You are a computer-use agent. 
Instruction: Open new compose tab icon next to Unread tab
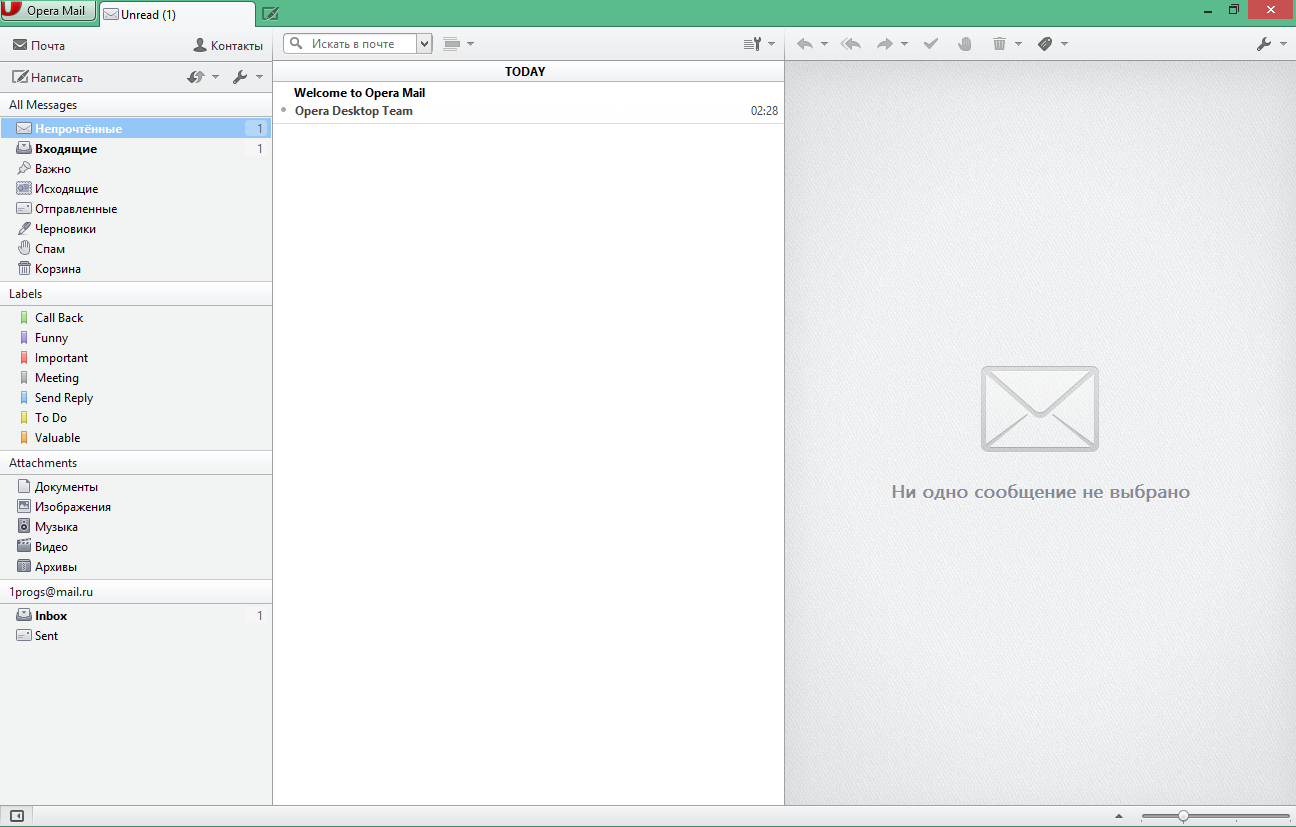tap(270, 14)
